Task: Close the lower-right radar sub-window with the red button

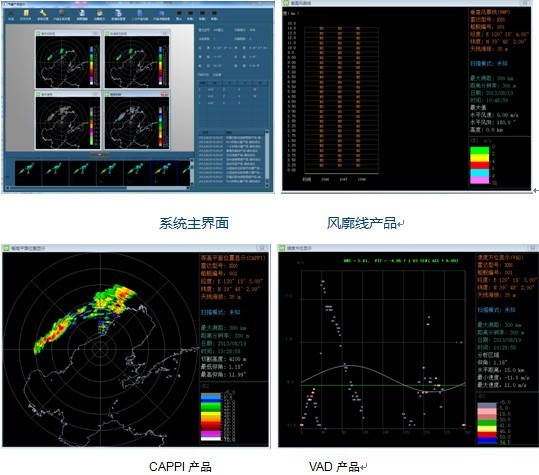Action: click(165, 94)
